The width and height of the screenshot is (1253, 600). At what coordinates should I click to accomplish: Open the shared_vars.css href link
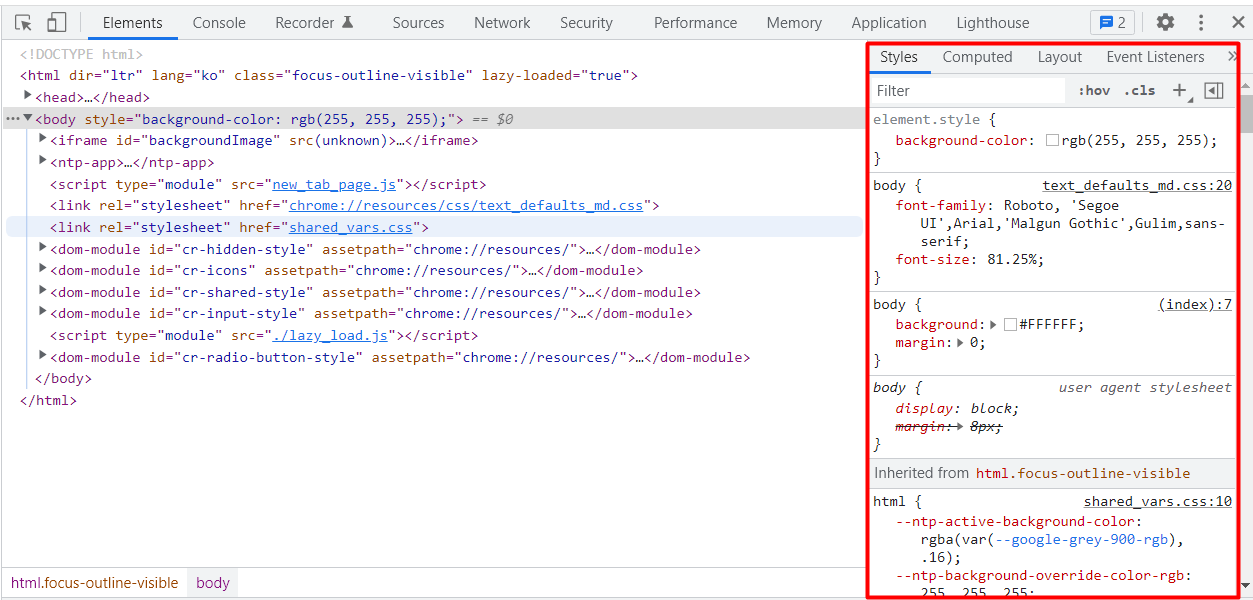(x=351, y=227)
